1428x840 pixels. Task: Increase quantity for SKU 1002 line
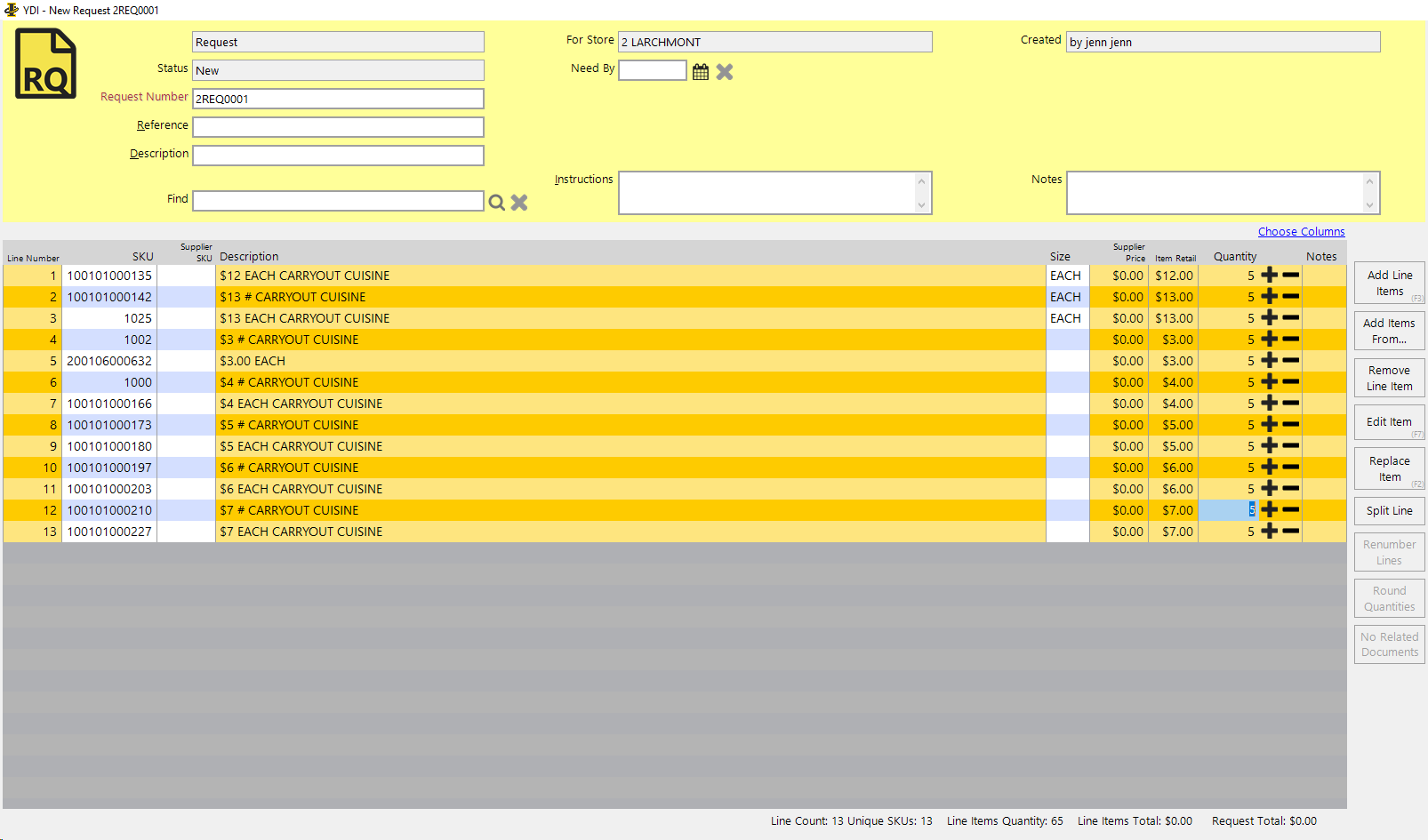click(1270, 340)
